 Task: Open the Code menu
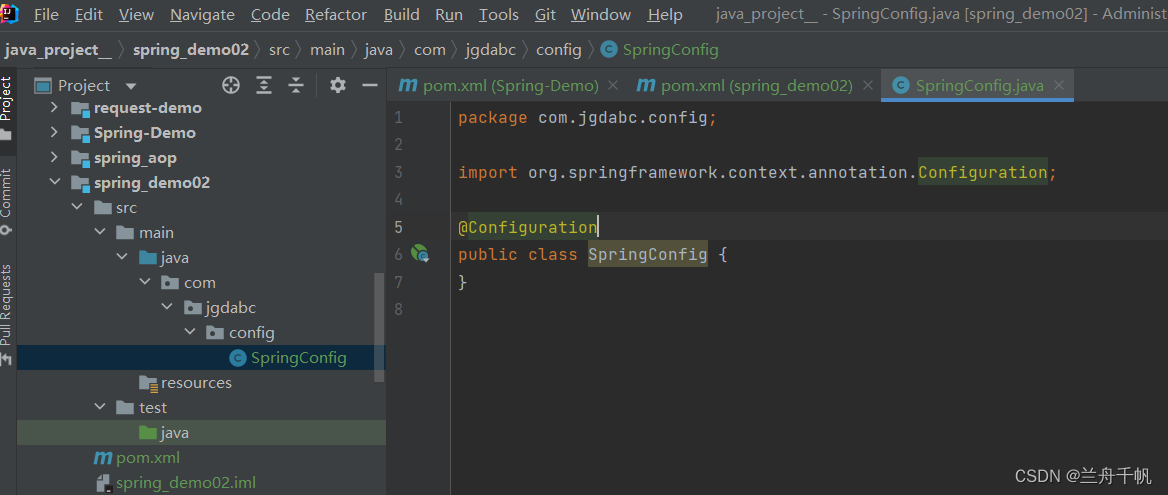(x=270, y=15)
